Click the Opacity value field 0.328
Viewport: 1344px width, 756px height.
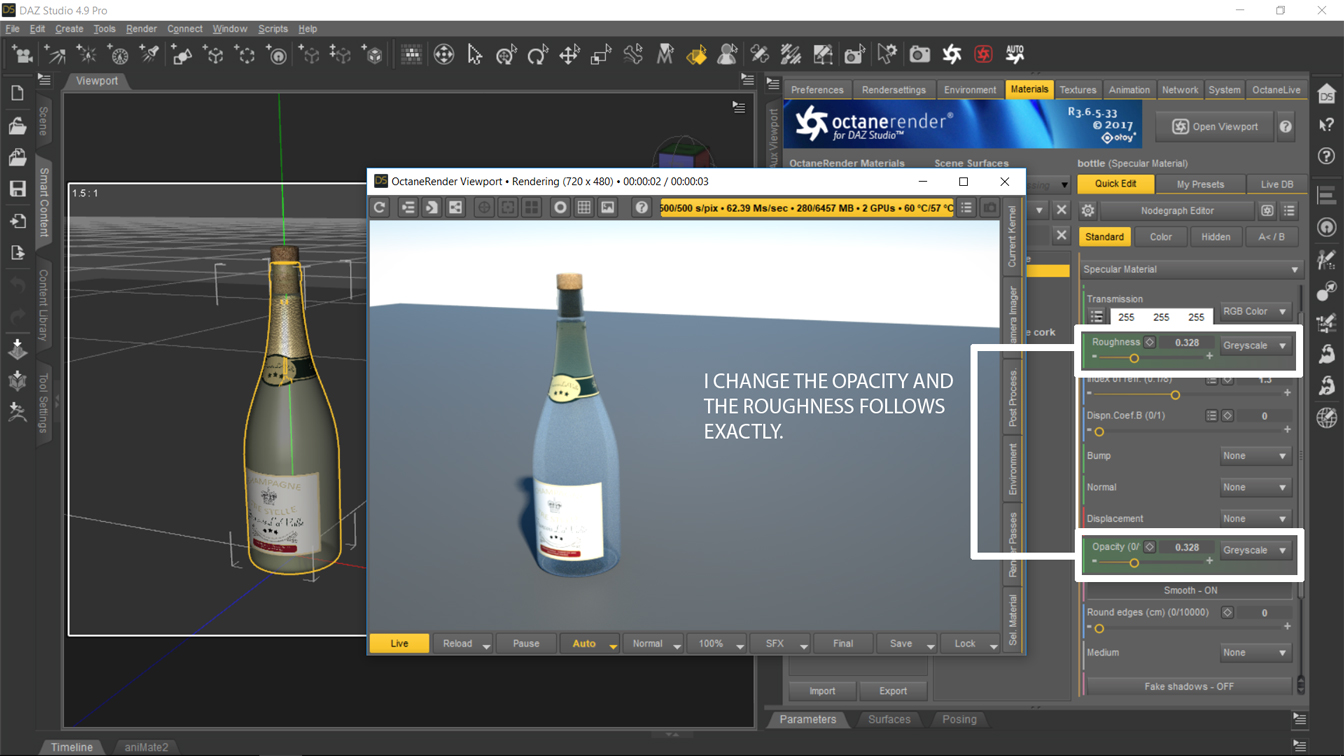(1187, 547)
